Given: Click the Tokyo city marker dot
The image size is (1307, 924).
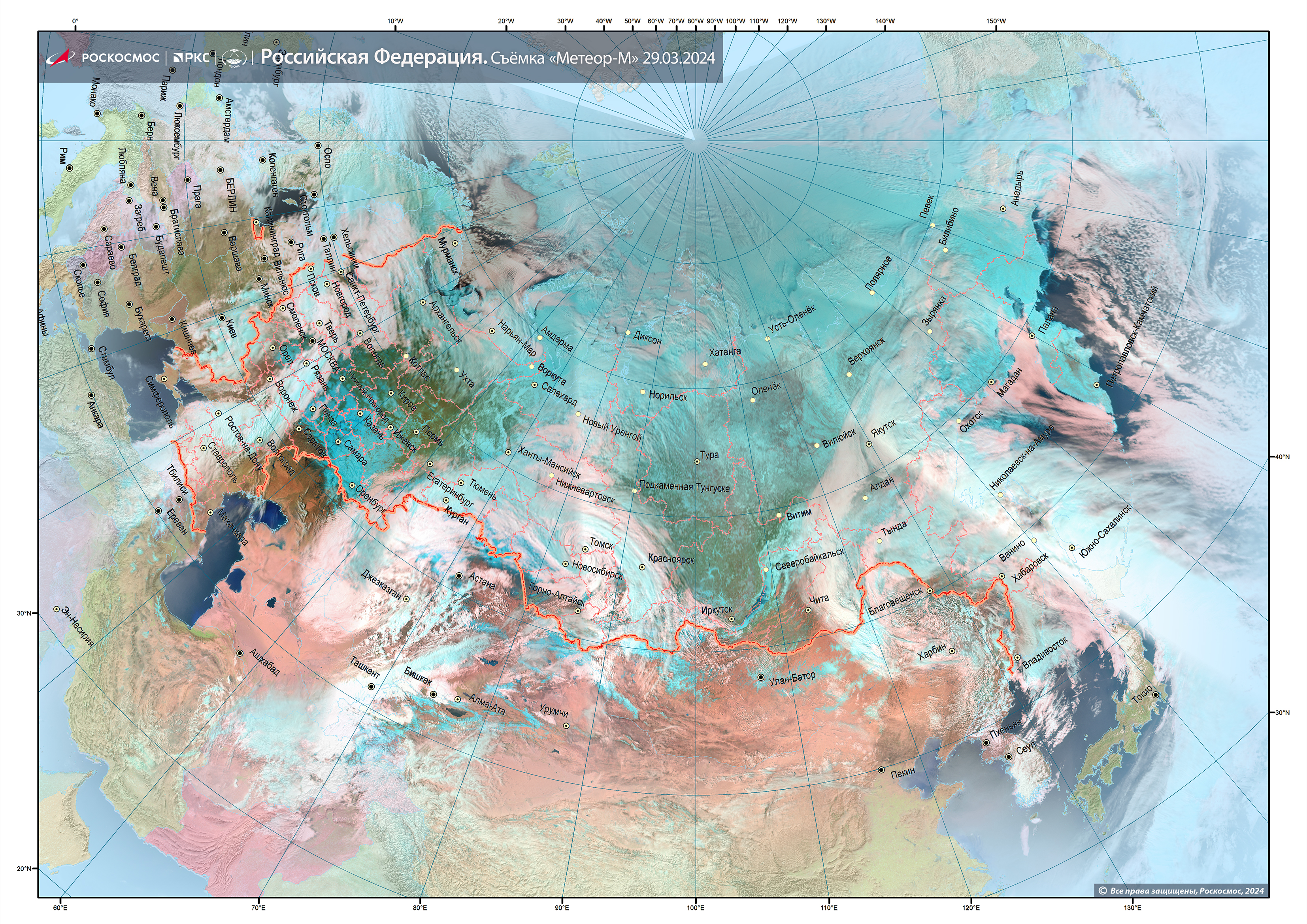Looking at the screenshot, I should point(1156,694).
